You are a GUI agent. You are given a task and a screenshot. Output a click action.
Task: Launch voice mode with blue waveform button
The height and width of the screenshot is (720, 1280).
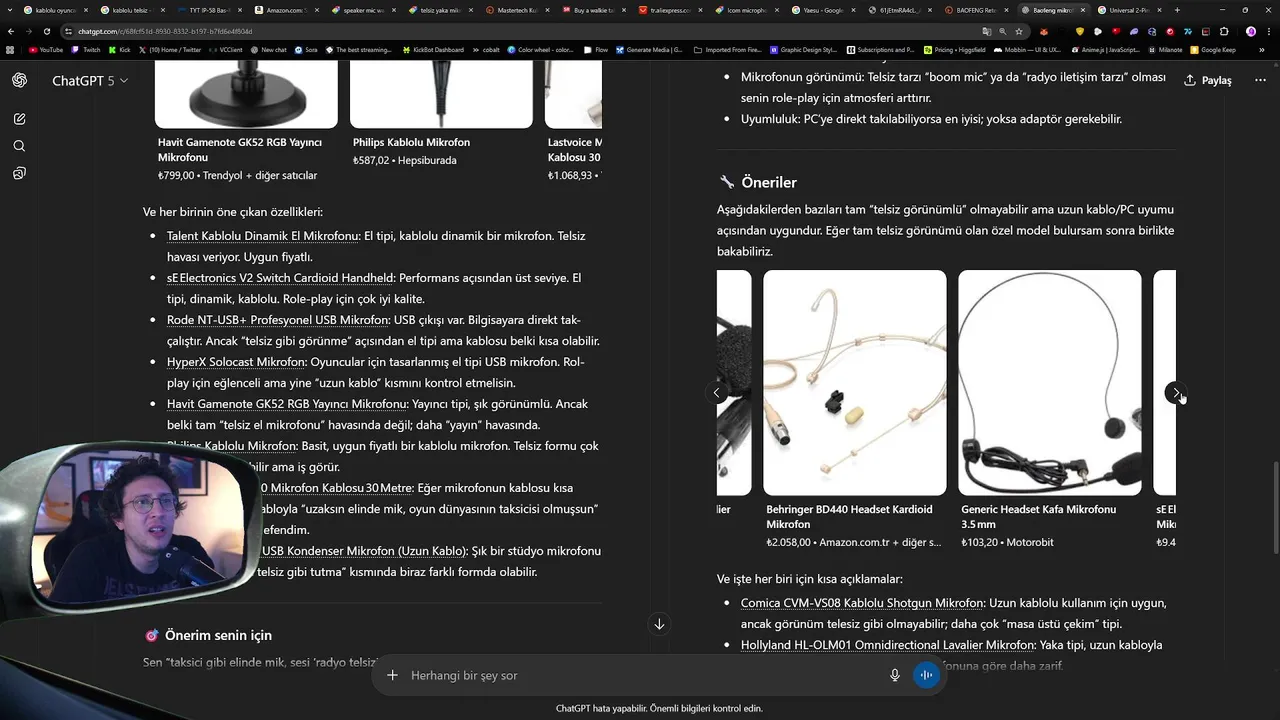coord(926,675)
